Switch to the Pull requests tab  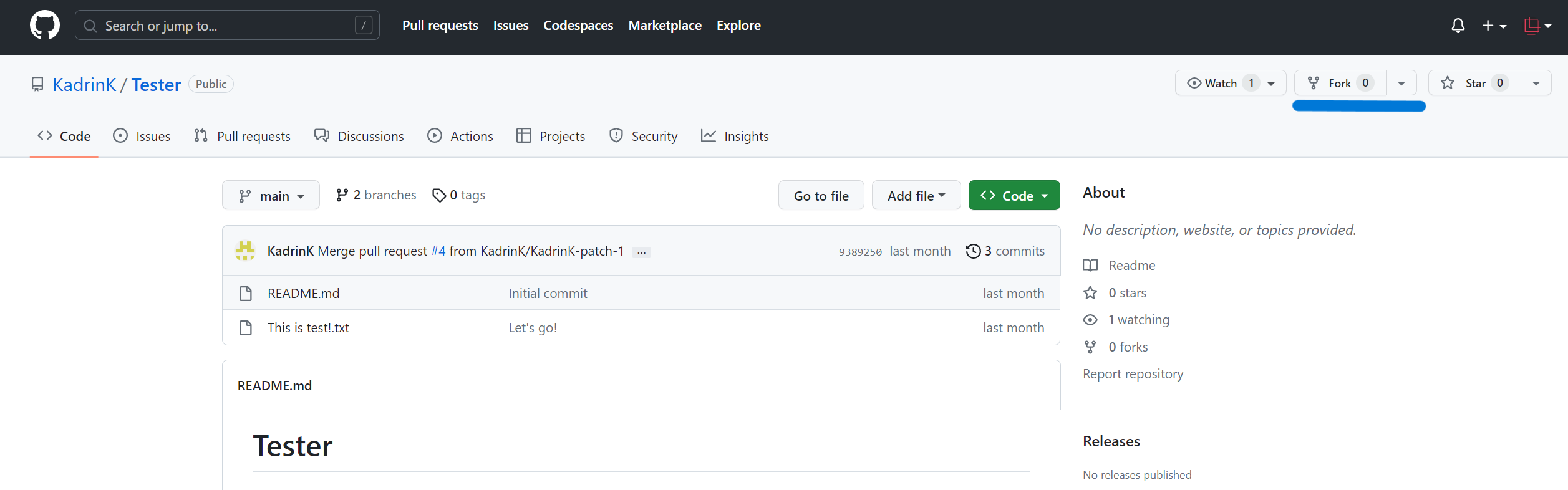[x=242, y=136]
